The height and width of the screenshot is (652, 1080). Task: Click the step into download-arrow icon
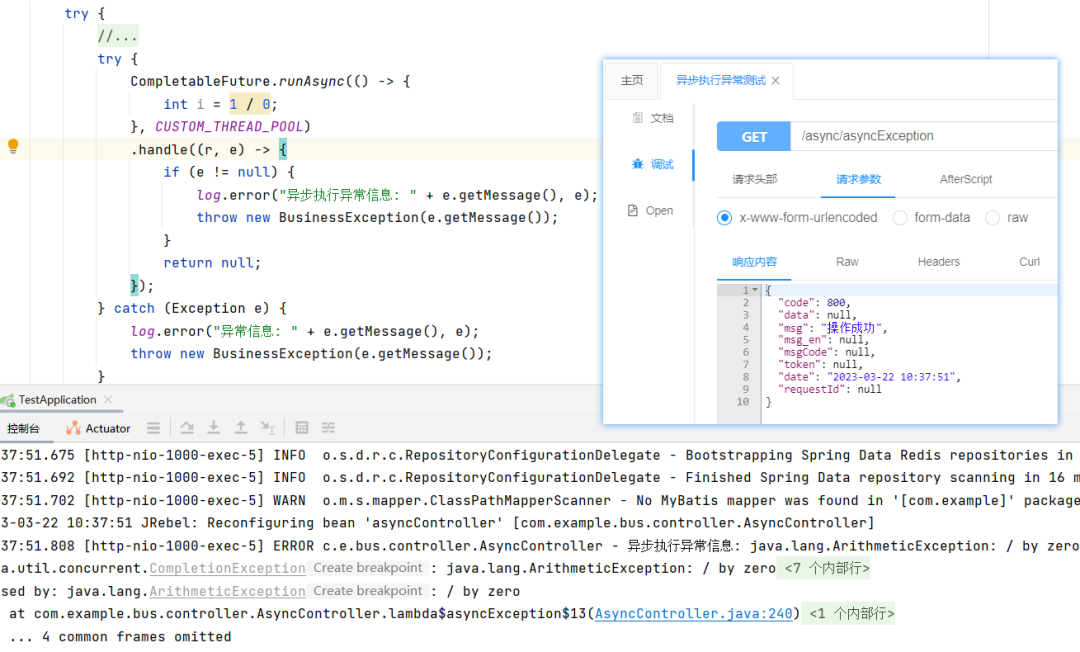[214, 428]
